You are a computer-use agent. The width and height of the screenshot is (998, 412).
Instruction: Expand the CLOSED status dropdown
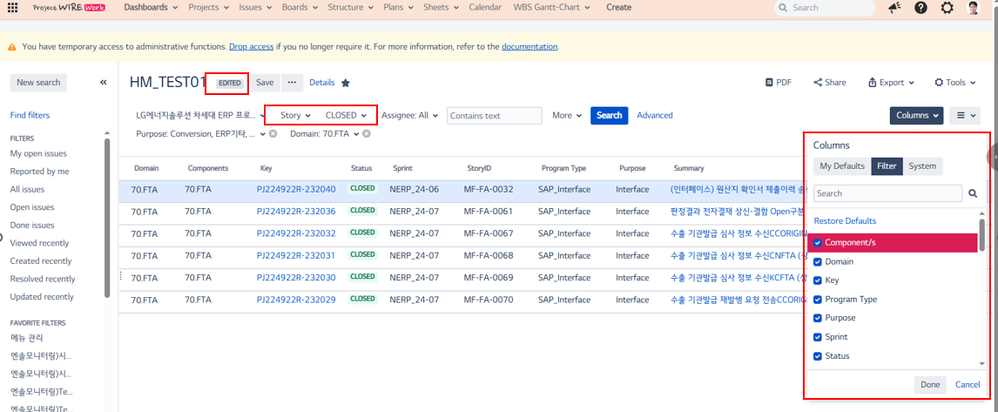346,115
